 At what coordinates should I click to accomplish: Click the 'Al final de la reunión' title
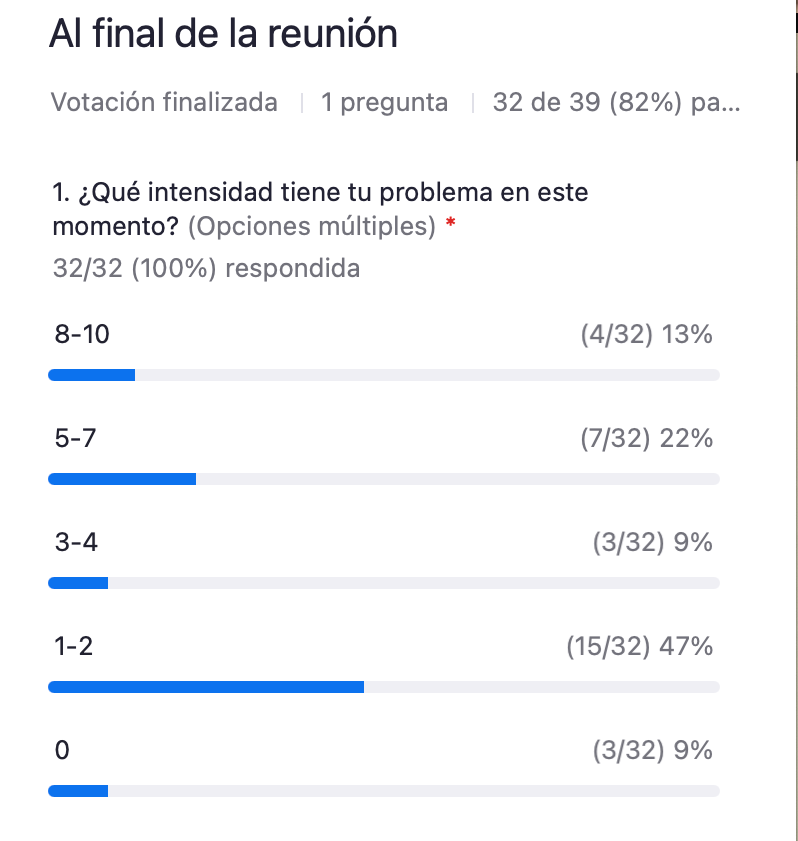point(223,33)
